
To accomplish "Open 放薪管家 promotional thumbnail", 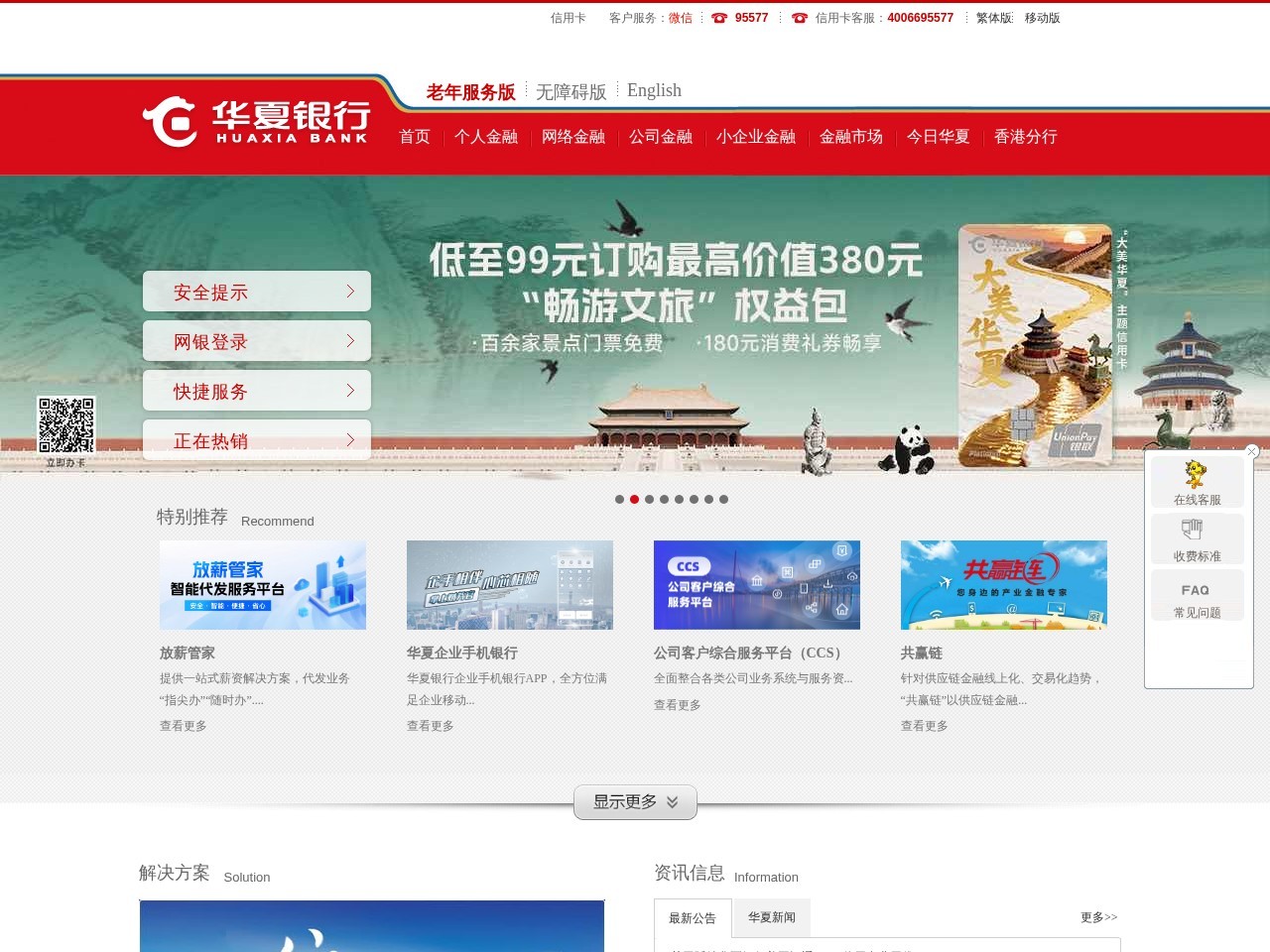I will 263,585.
